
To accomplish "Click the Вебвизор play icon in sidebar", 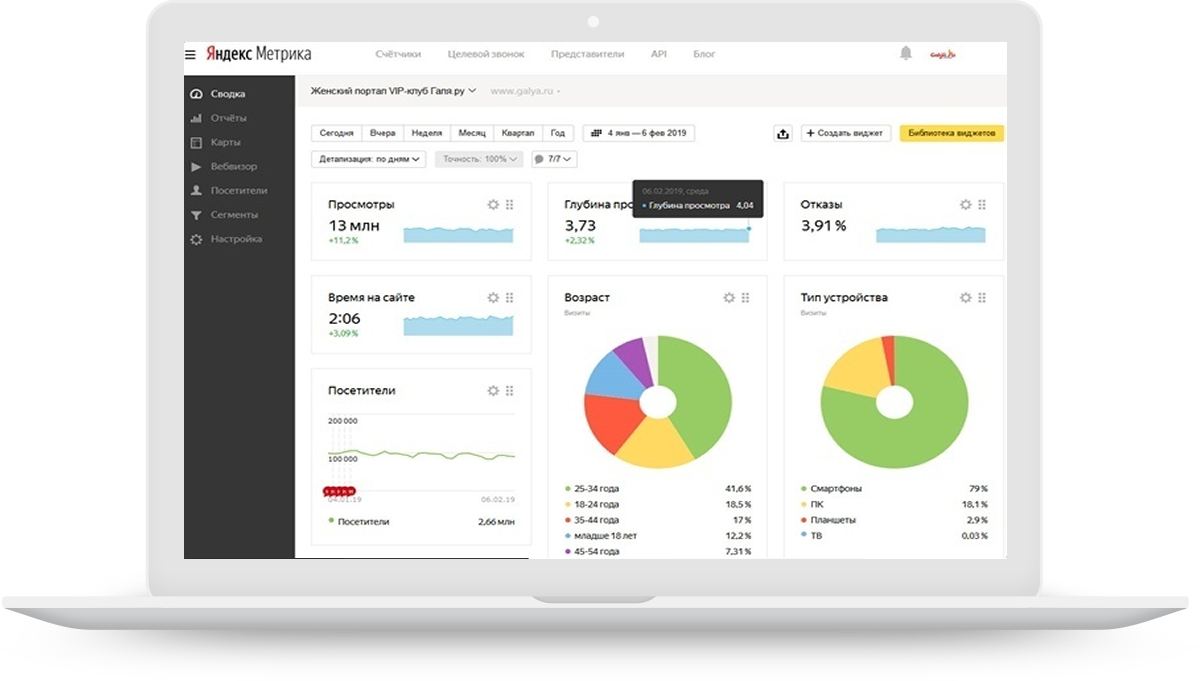I will tap(196, 166).
